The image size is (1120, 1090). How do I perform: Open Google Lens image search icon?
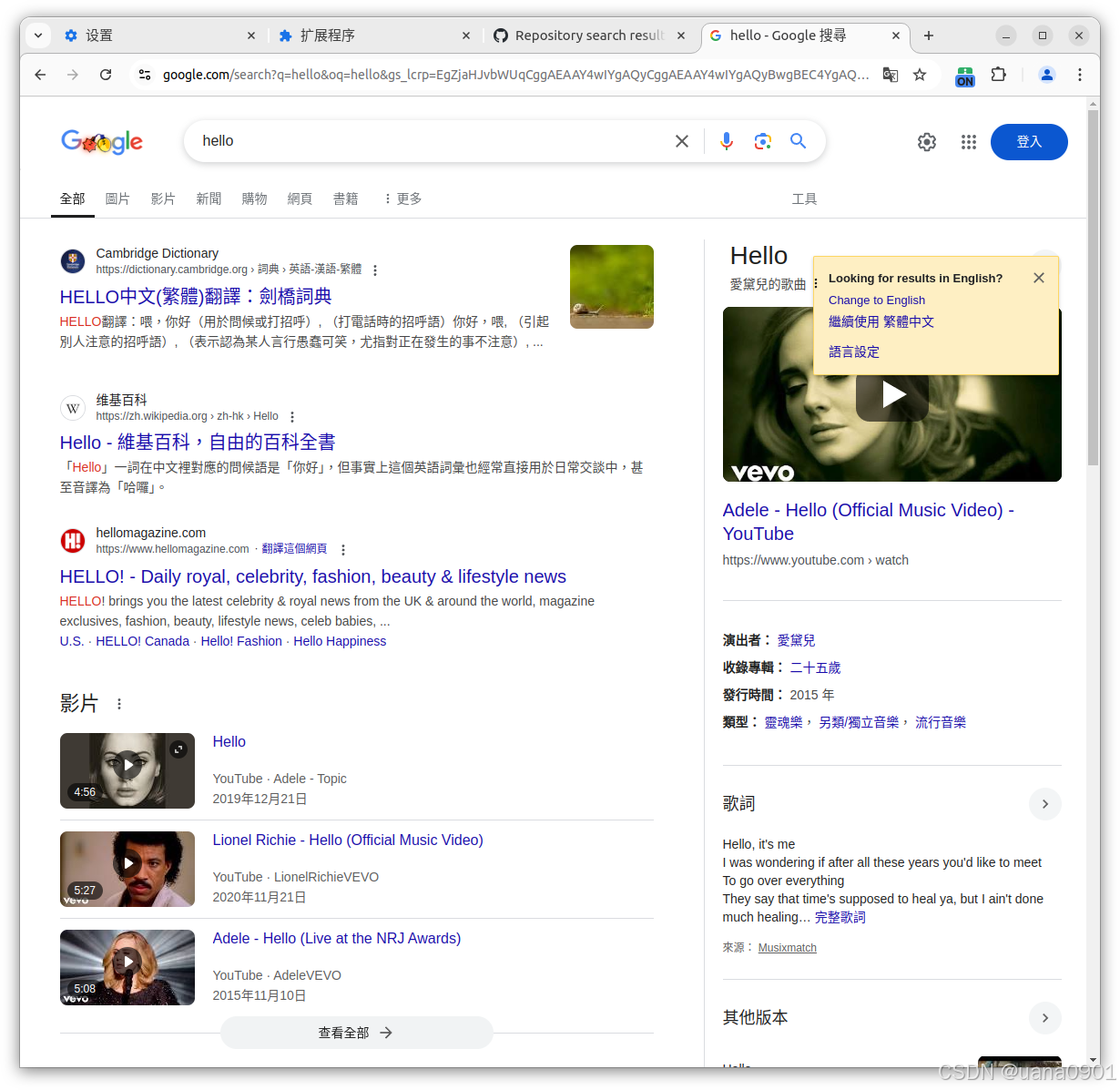763,141
